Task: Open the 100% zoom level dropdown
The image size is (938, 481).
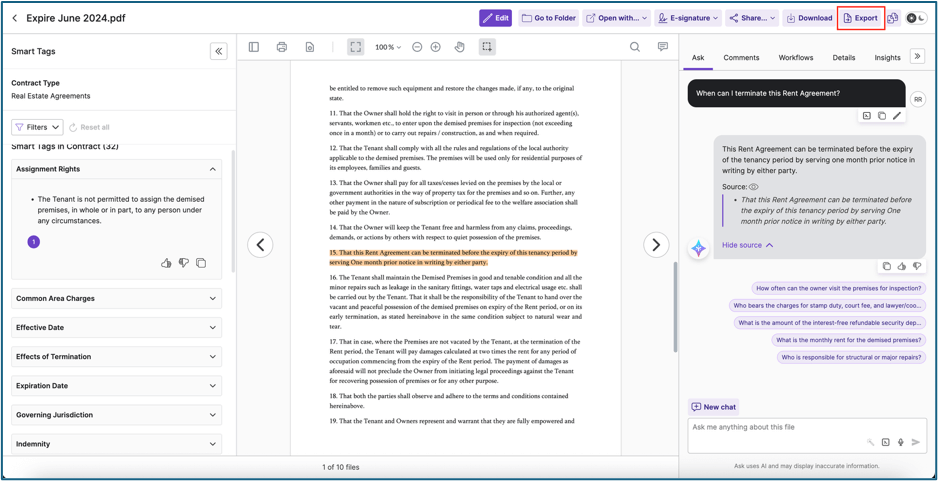Action: 388,47
